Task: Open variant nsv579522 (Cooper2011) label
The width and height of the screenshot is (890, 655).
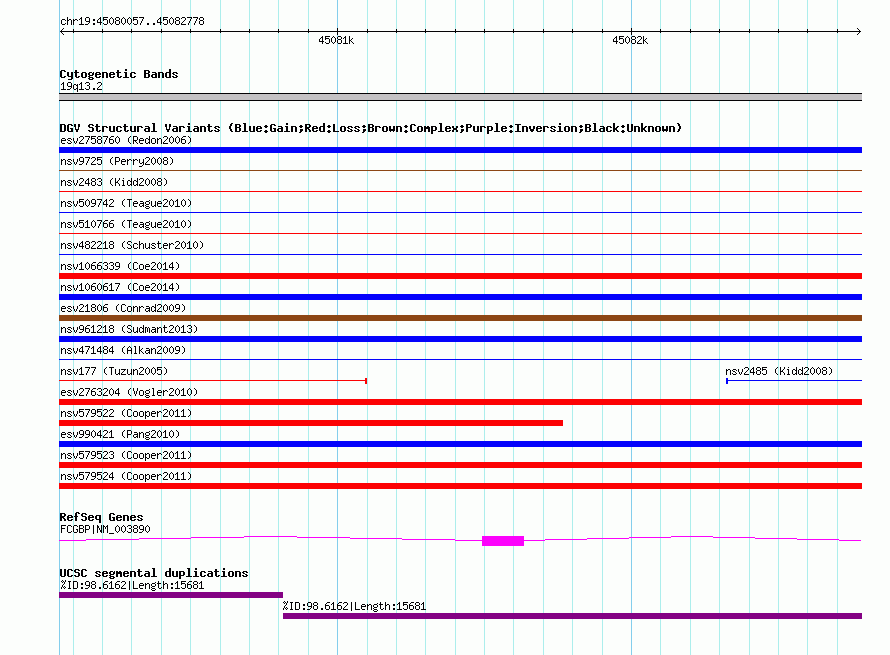Action: (126, 413)
